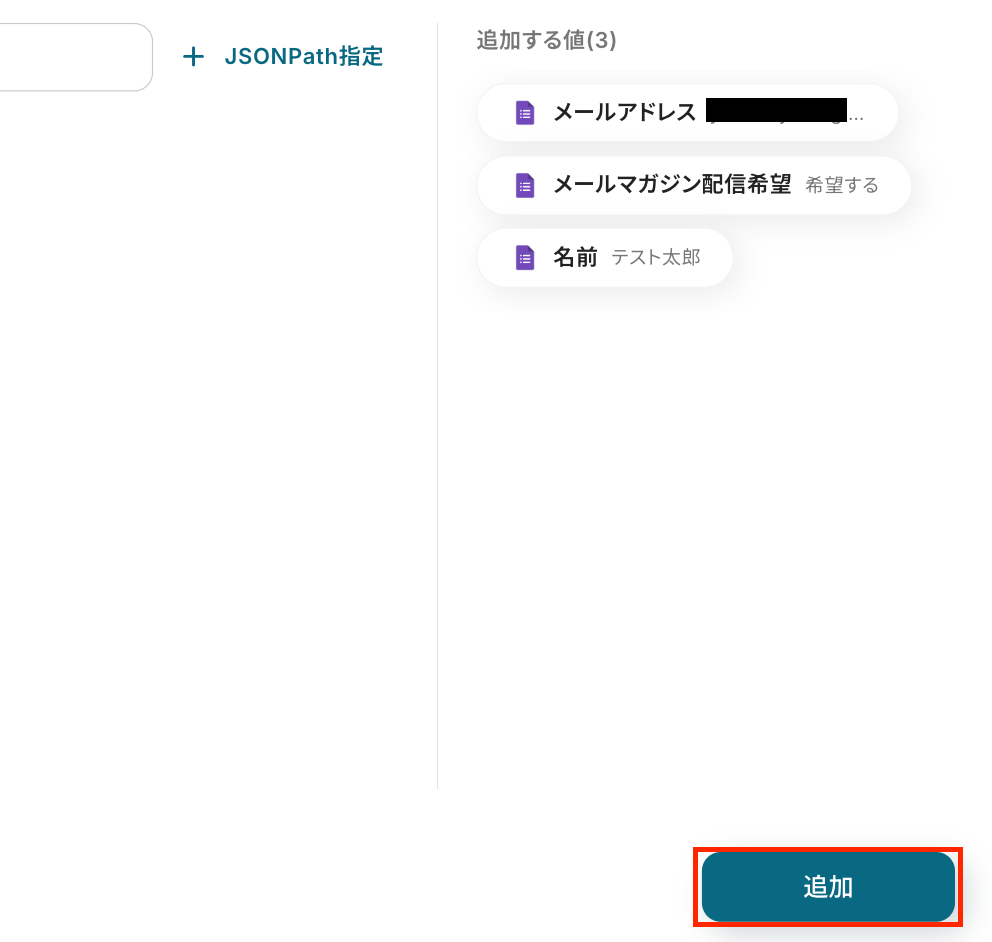992x942 pixels.
Task: Click empty area below the input box
Action: point(200,400)
